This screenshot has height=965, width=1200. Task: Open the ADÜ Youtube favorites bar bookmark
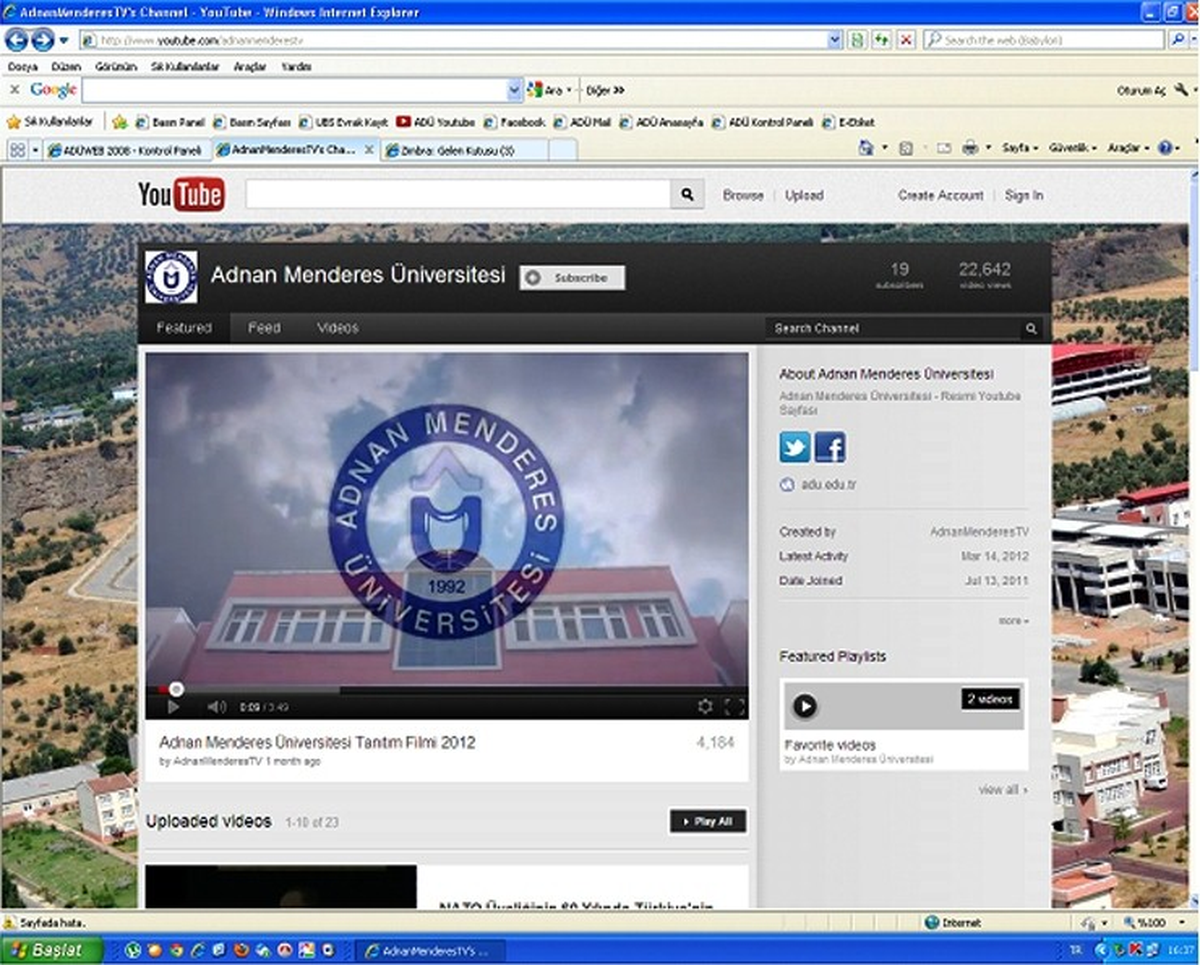(435, 122)
